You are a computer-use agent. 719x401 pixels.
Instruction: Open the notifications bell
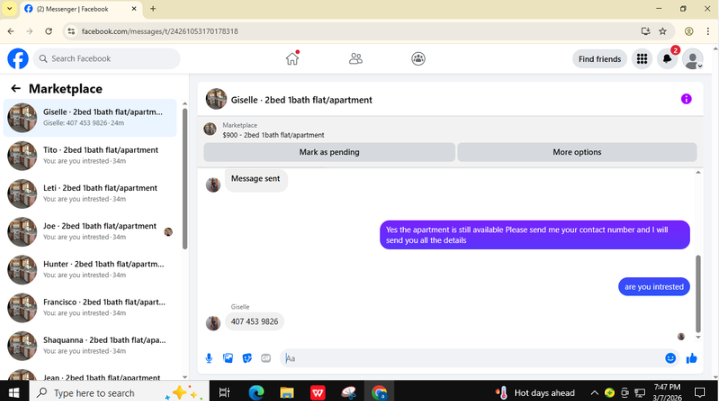pos(667,59)
